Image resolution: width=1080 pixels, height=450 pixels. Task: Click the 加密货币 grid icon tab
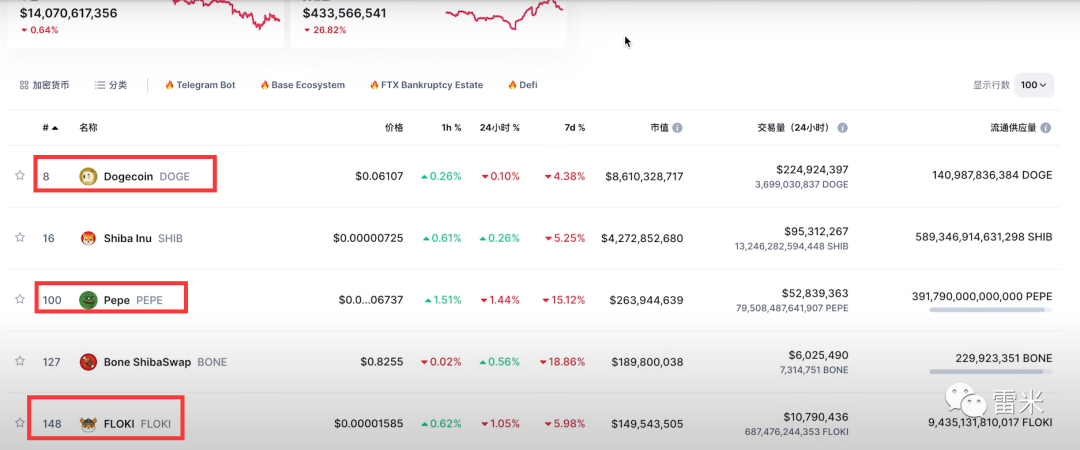click(44, 85)
